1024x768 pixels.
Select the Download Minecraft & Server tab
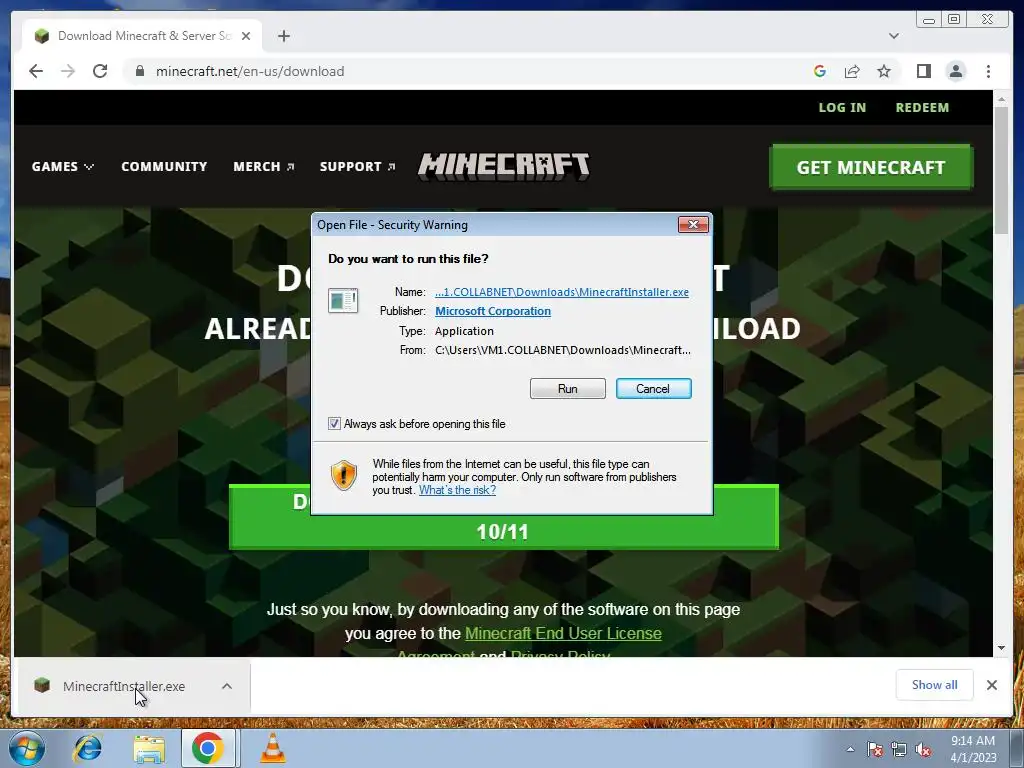coord(142,36)
